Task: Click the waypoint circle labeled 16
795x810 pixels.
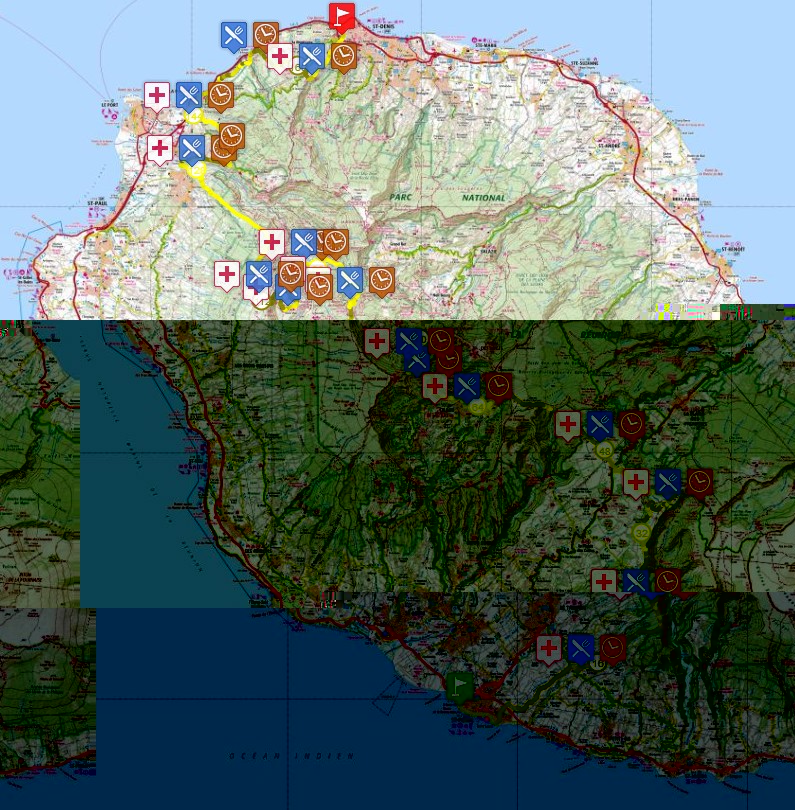Action: [598, 664]
